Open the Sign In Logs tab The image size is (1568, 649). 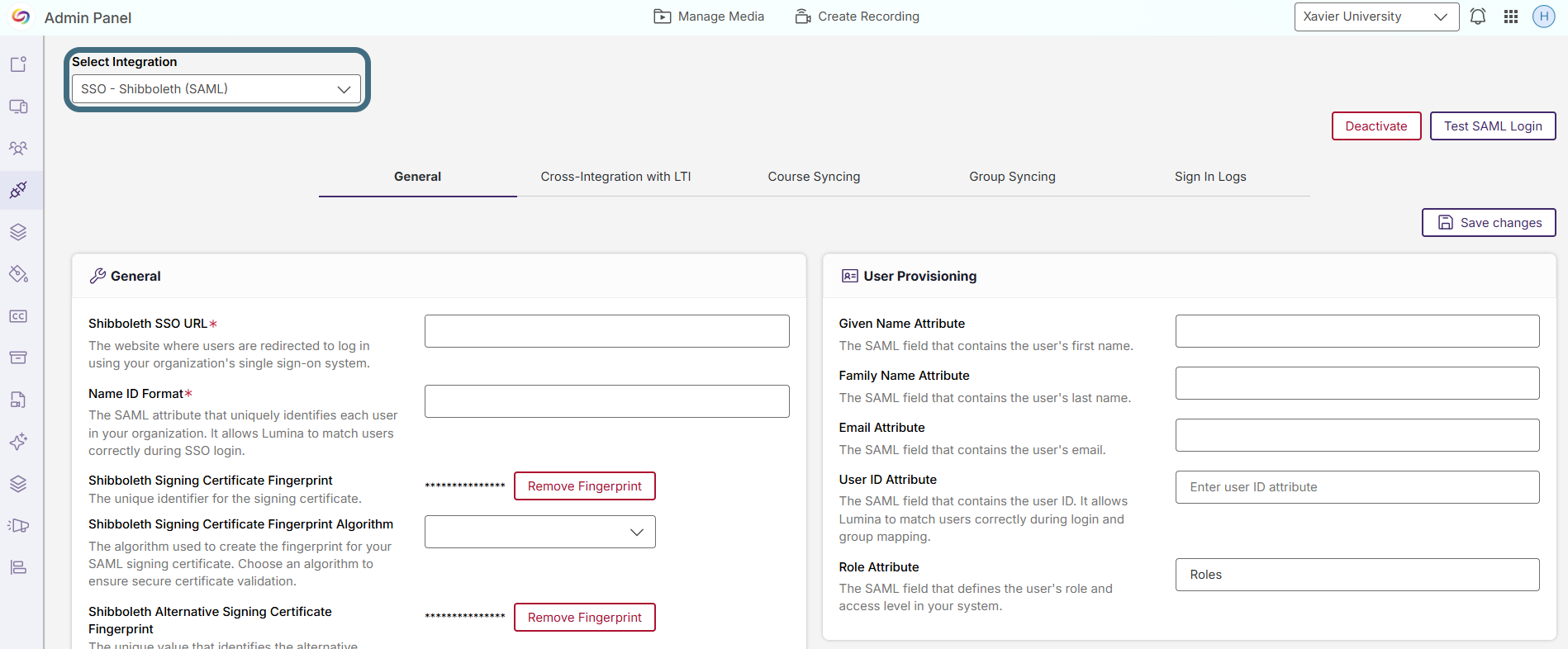[x=1210, y=177]
